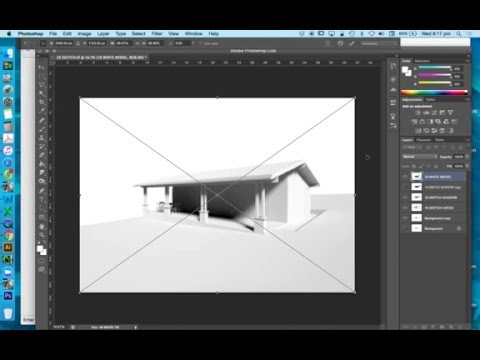
Task: Toggle maintain aspect ratio link
Action: (x=138, y=43)
